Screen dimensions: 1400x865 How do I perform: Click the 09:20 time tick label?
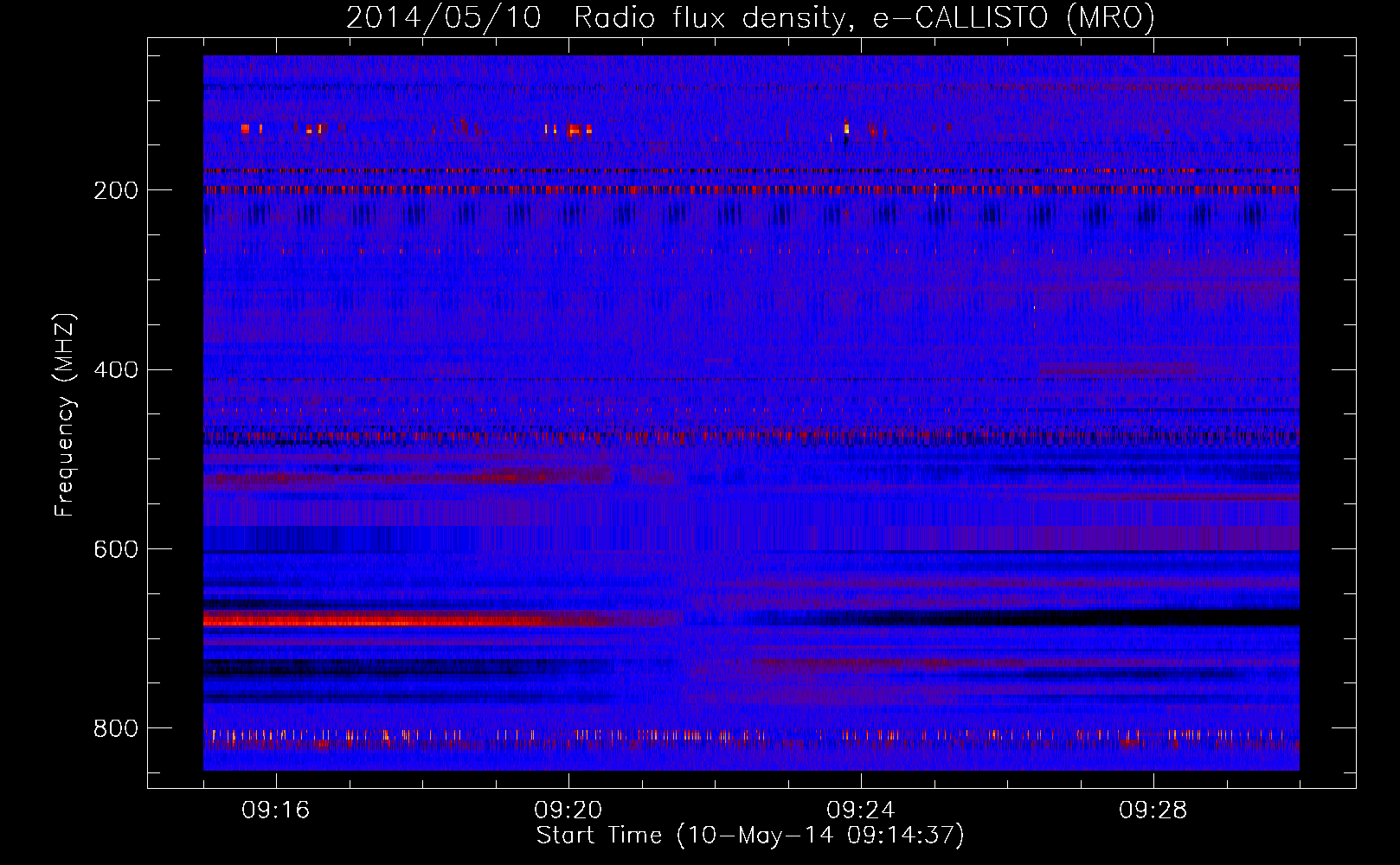point(568,811)
